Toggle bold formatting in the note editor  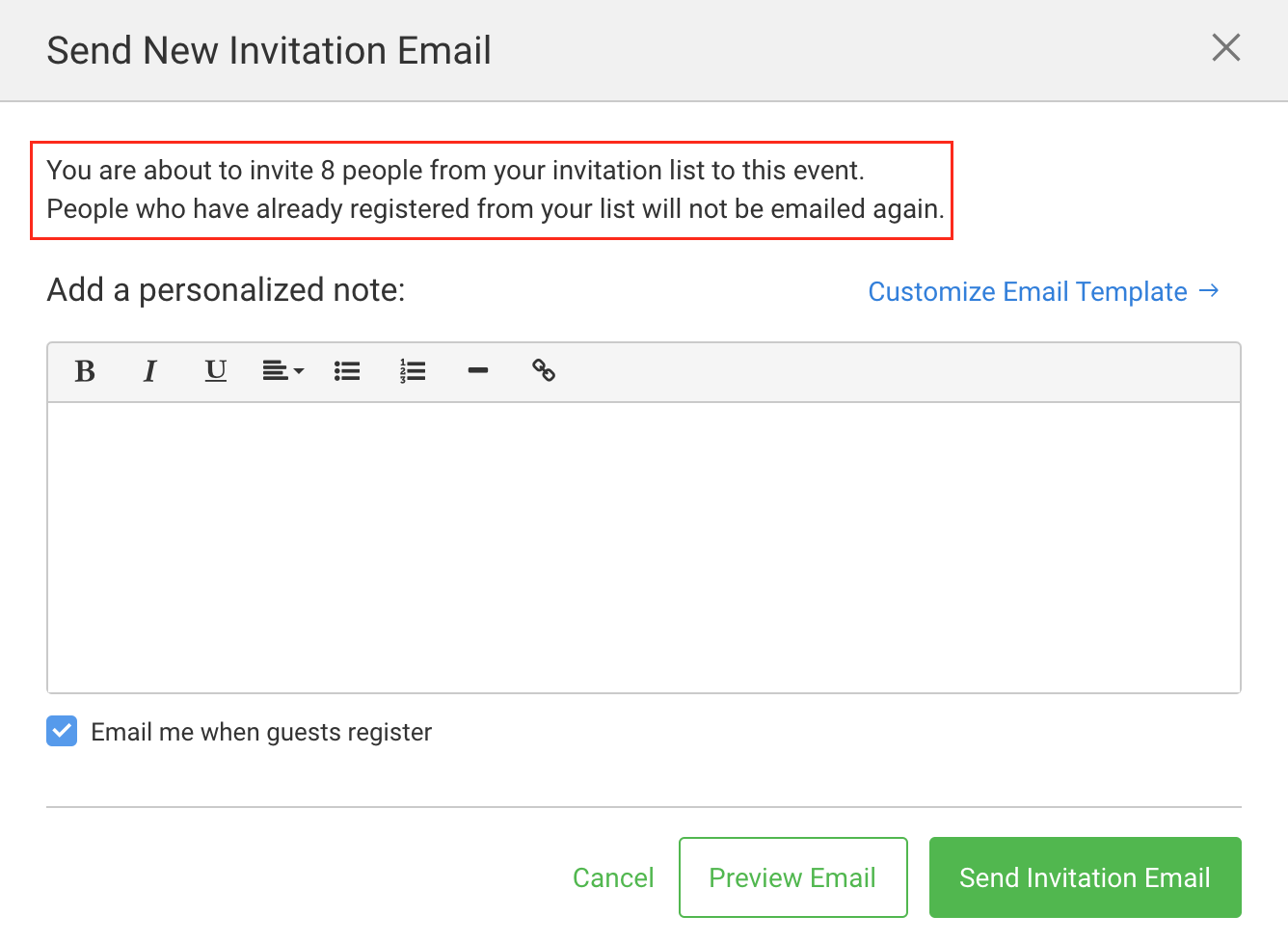point(85,371)
